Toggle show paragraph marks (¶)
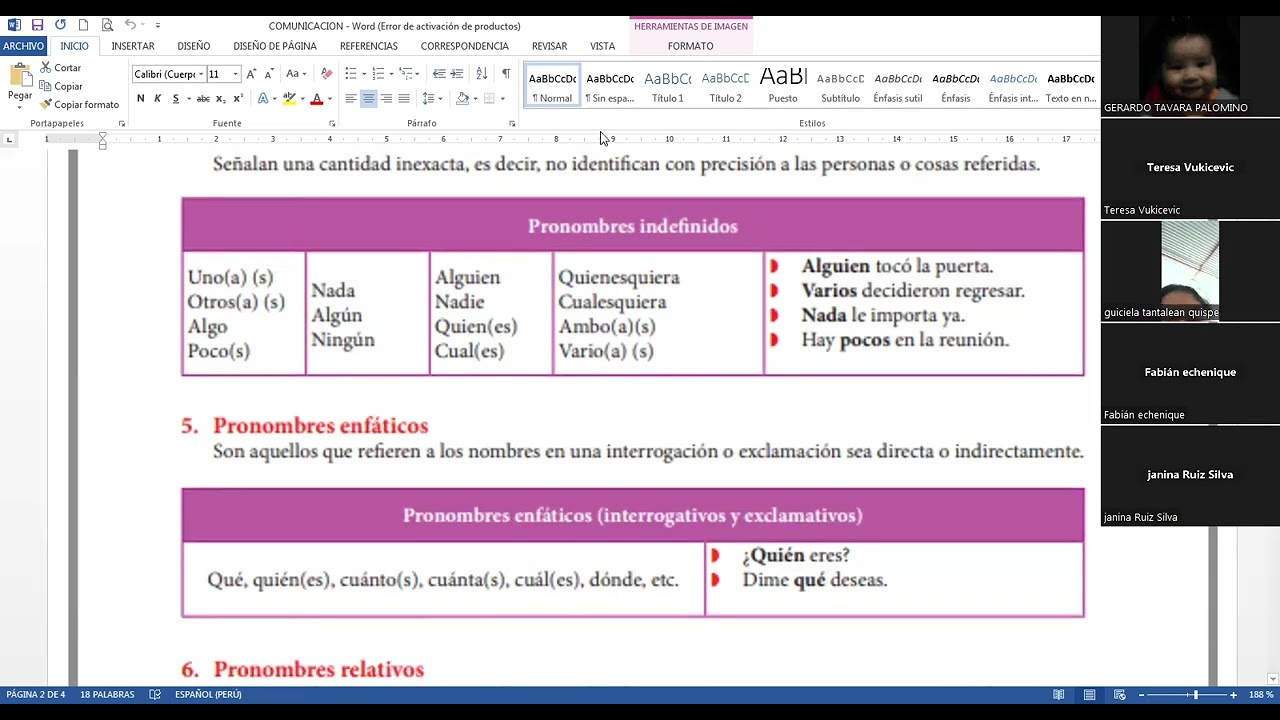 tap(506, 74)
